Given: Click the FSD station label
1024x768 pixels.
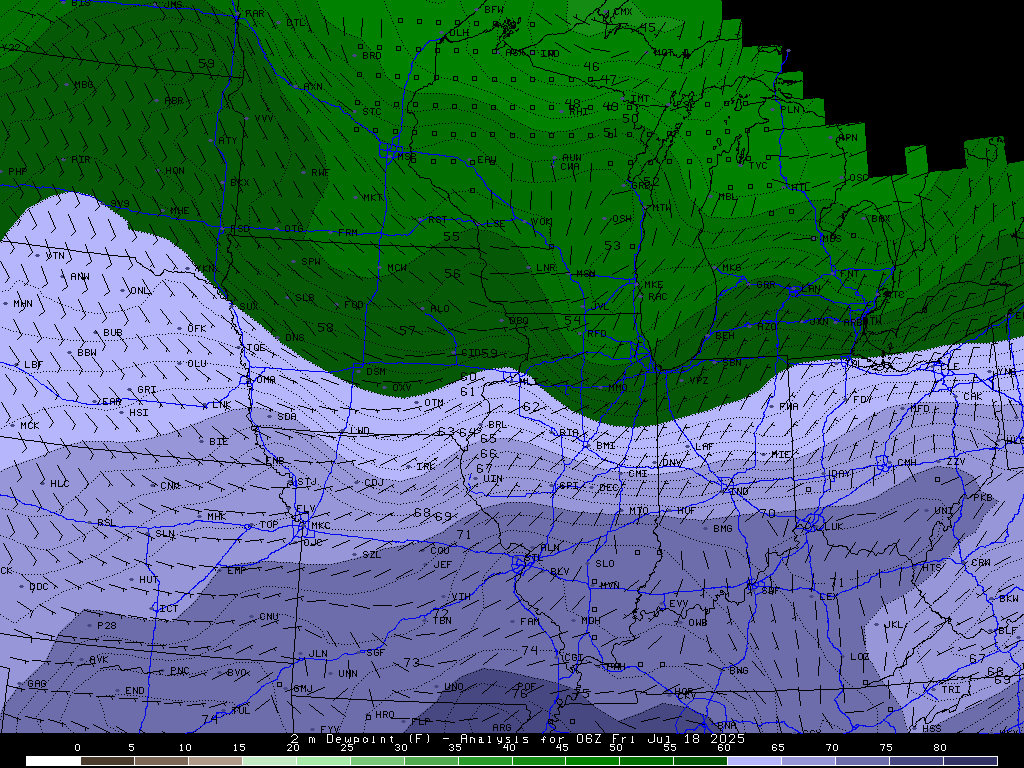Looking at the screenshot, I should point(240,229).
